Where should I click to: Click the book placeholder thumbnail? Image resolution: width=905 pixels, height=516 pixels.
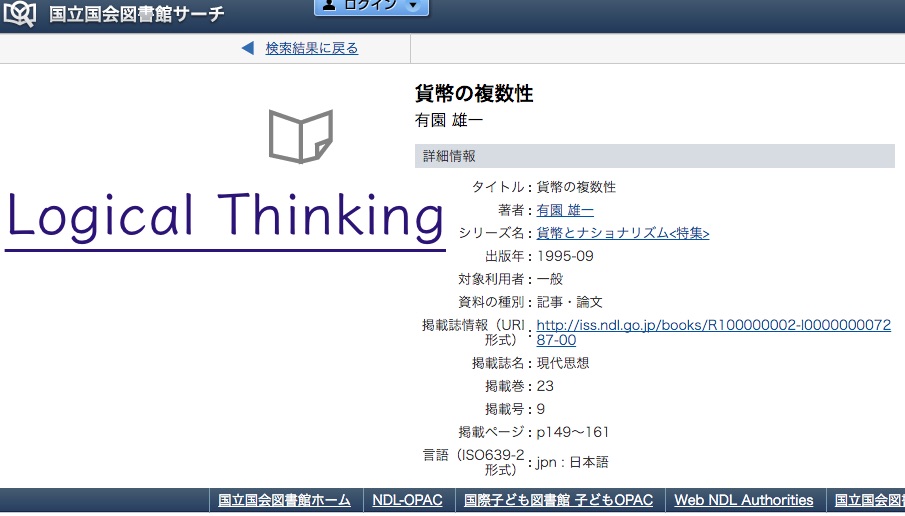tap(301, 136)
